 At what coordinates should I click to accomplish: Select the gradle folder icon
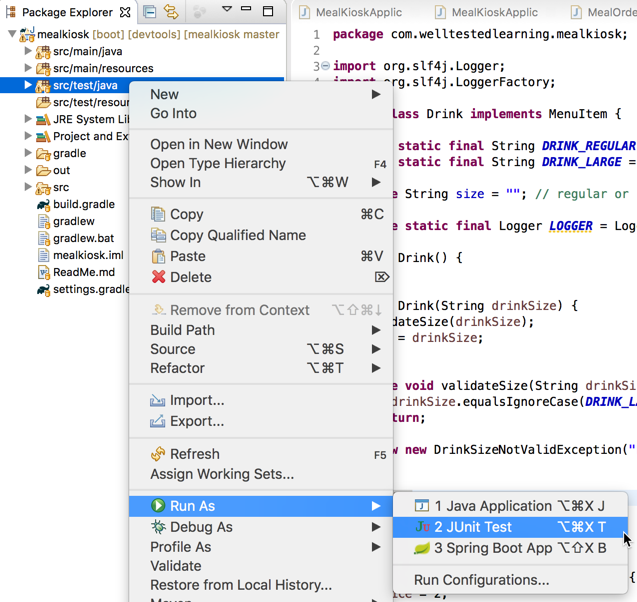pos(43,154)
